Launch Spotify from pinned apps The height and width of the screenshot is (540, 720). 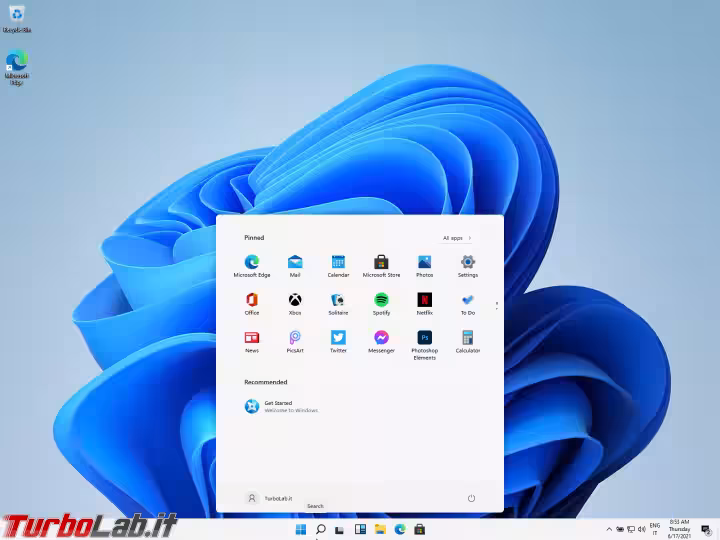pyautogui.click(x=381, y=301)
